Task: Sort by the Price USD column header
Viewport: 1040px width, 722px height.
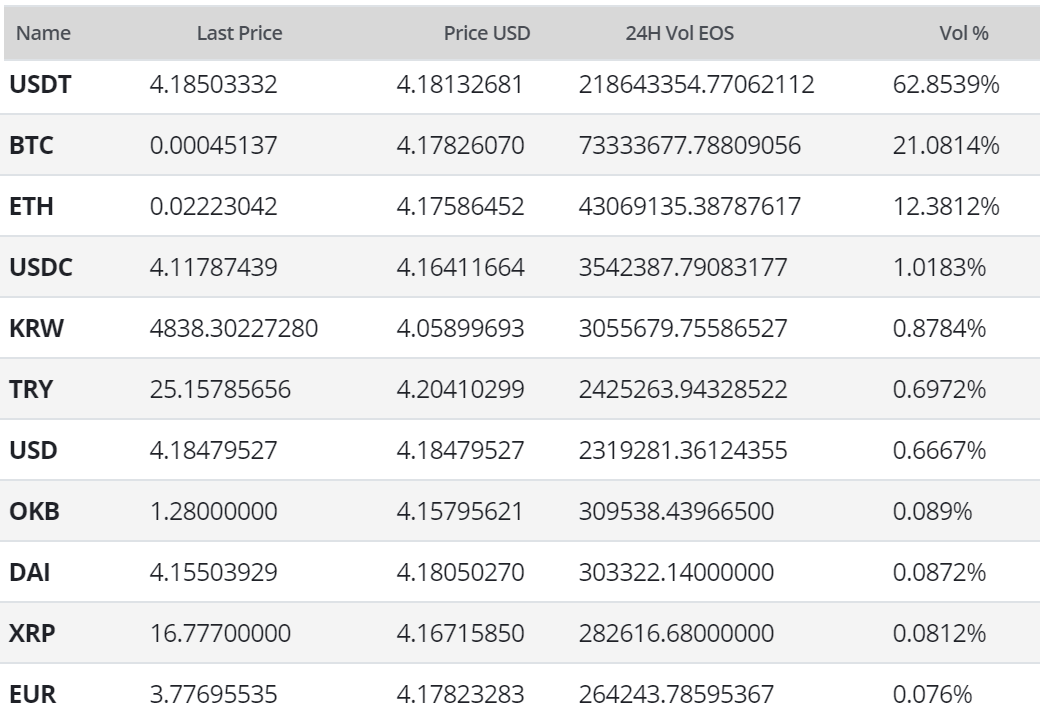Action: (x=487, y=33)
